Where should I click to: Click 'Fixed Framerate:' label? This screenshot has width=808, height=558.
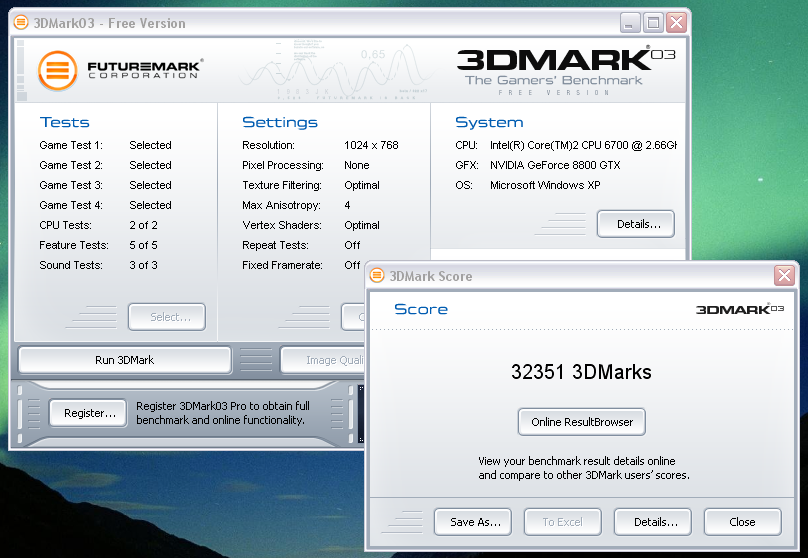282,265
